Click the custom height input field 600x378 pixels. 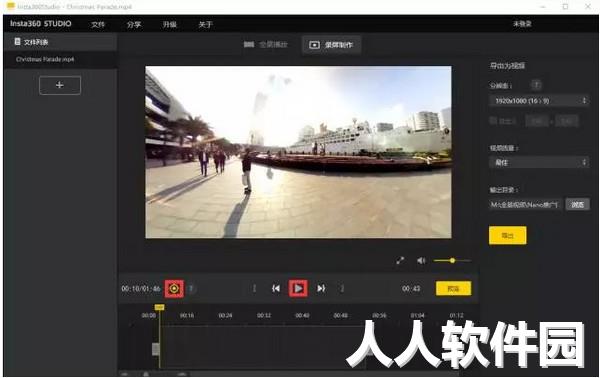coord(567,121)
